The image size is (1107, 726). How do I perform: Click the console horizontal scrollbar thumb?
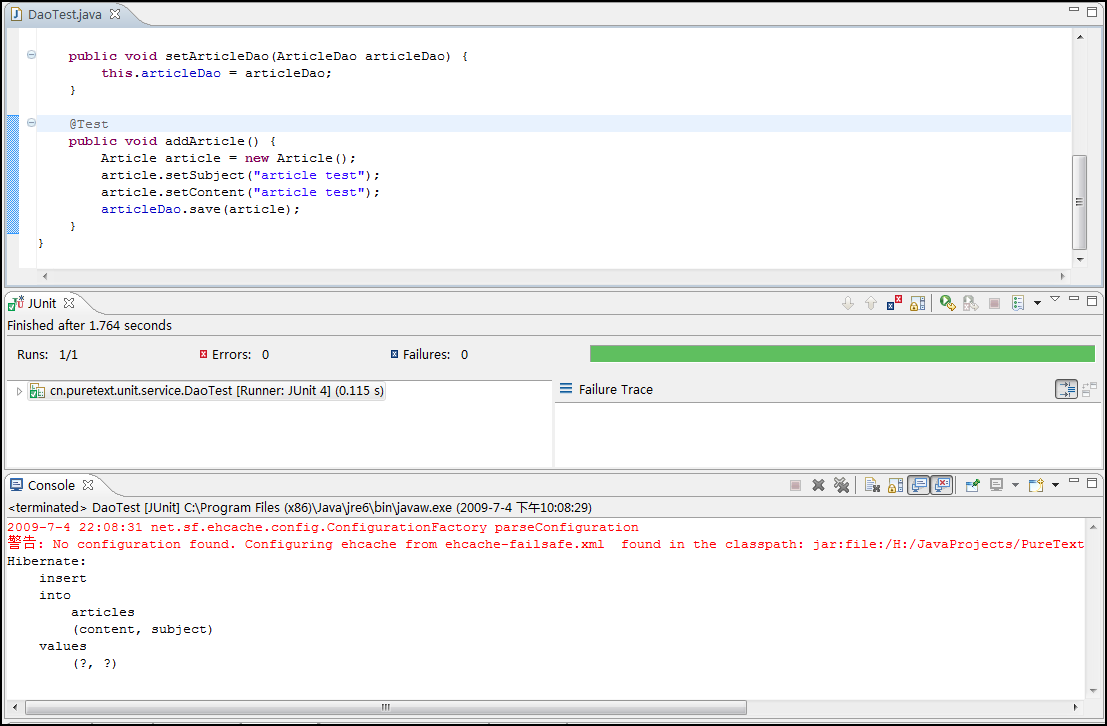click(385, 707)
